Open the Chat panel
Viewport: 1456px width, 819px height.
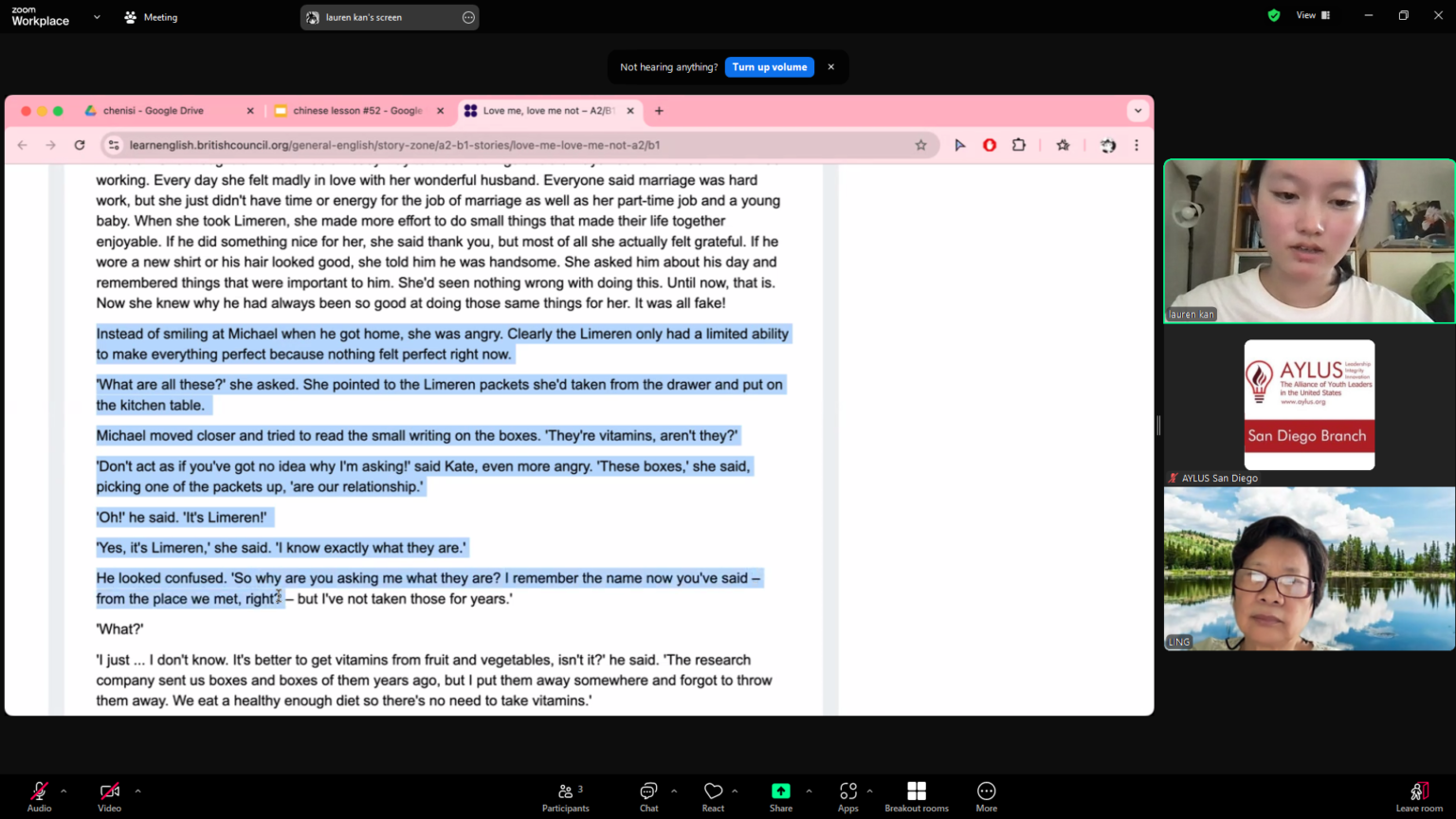click(648, 796)
